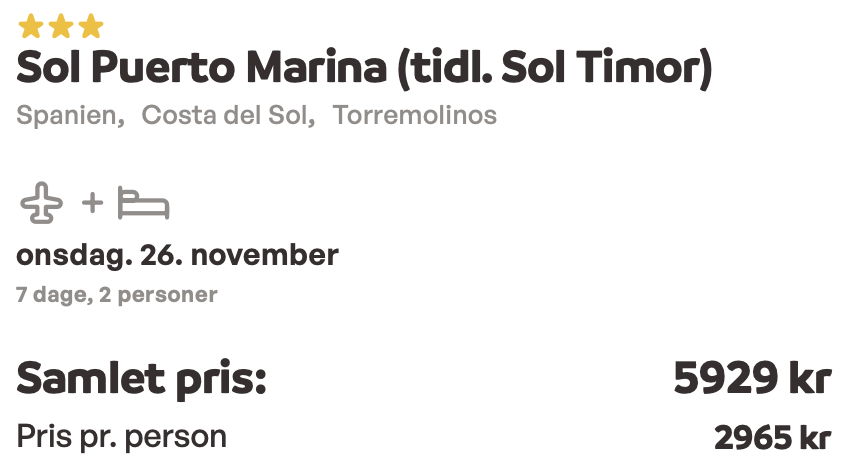848x468 pixels.
Task: Click the tidl. Sol Timor text
Action: coord(554,68)
